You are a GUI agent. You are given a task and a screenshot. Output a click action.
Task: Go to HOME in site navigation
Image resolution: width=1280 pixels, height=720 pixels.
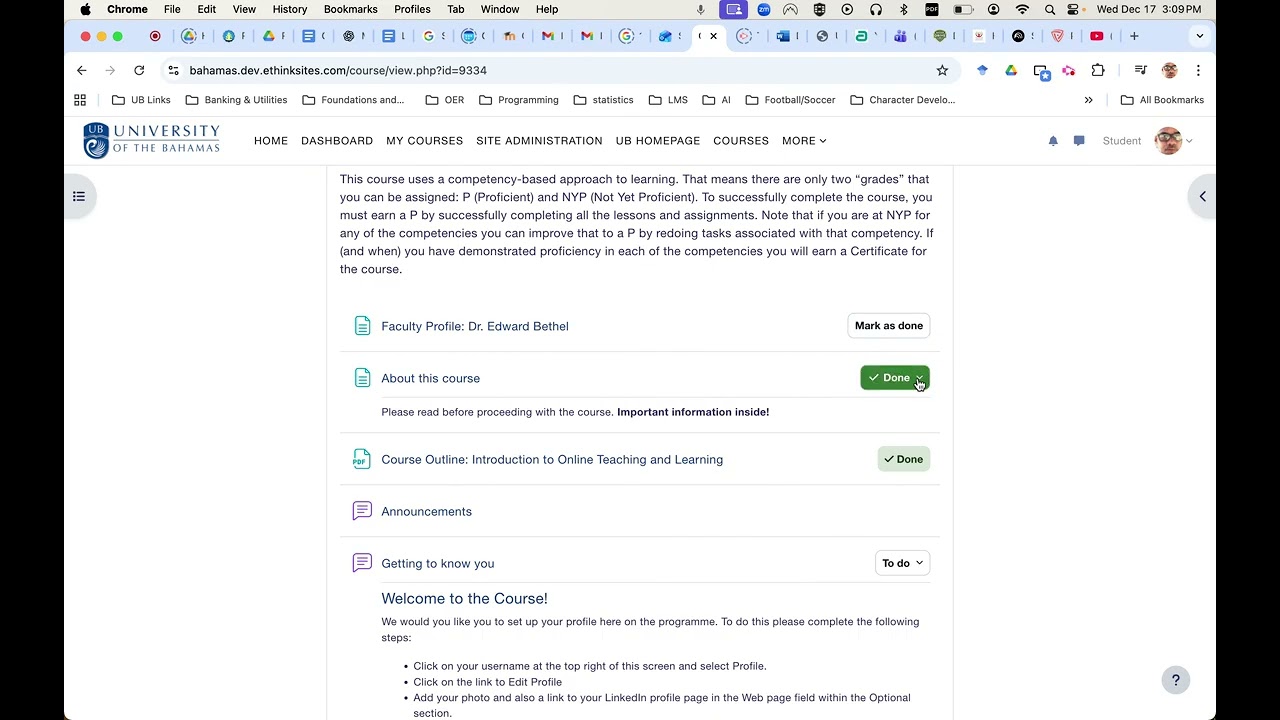click(271, 141)
